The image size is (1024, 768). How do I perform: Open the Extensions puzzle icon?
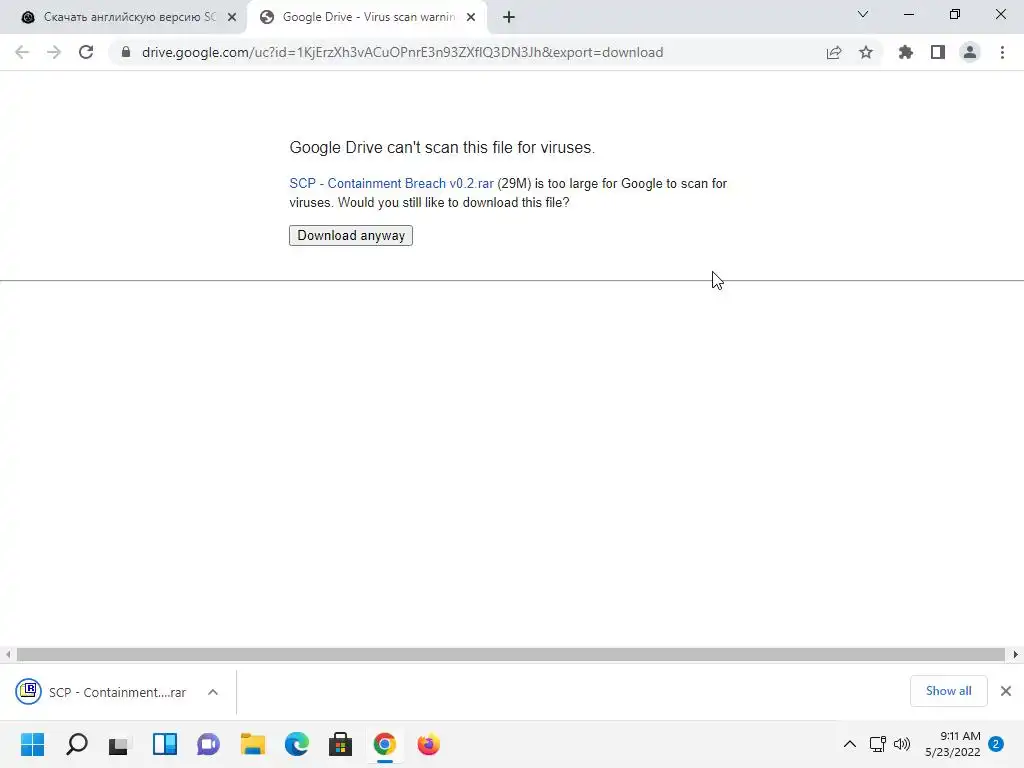[x=906, y=52]
